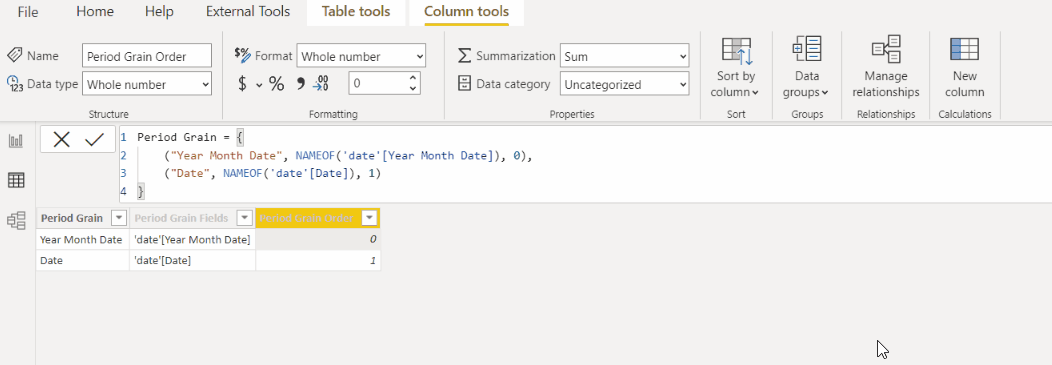The height and width of the screenshot is (365, 1052).
Task: Increase decimal places stepper up
Action: pyautogui.click(x=413, y=79)
